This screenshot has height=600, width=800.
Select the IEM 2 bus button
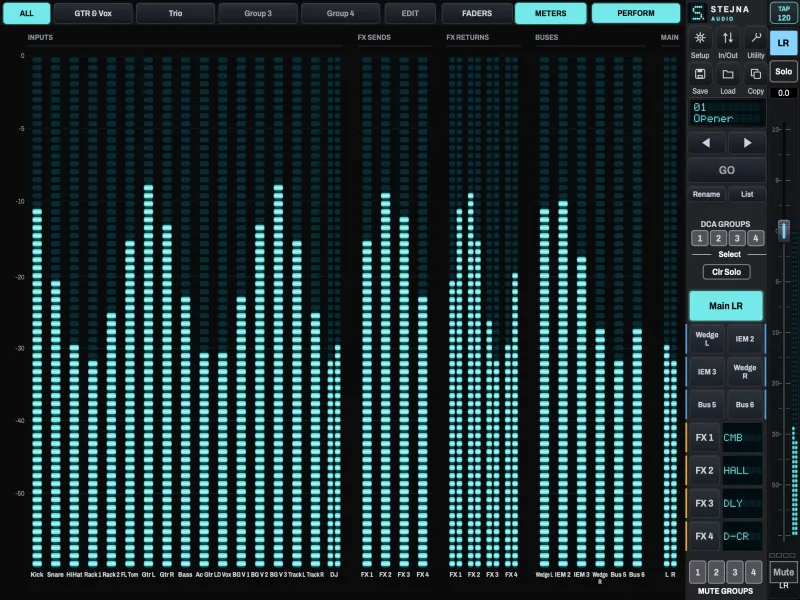(745, 339)
